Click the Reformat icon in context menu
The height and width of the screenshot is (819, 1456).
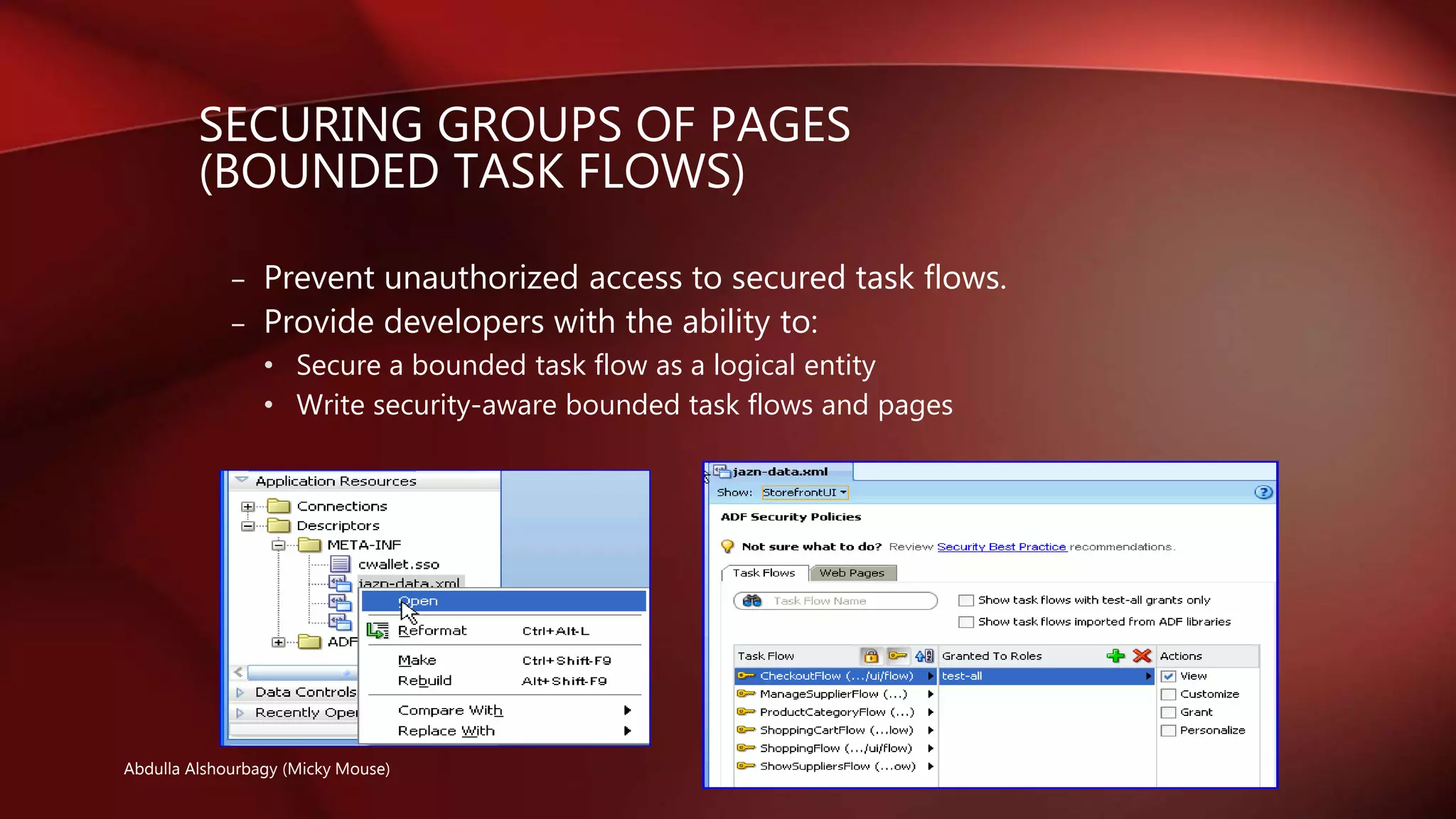(378, 631)
